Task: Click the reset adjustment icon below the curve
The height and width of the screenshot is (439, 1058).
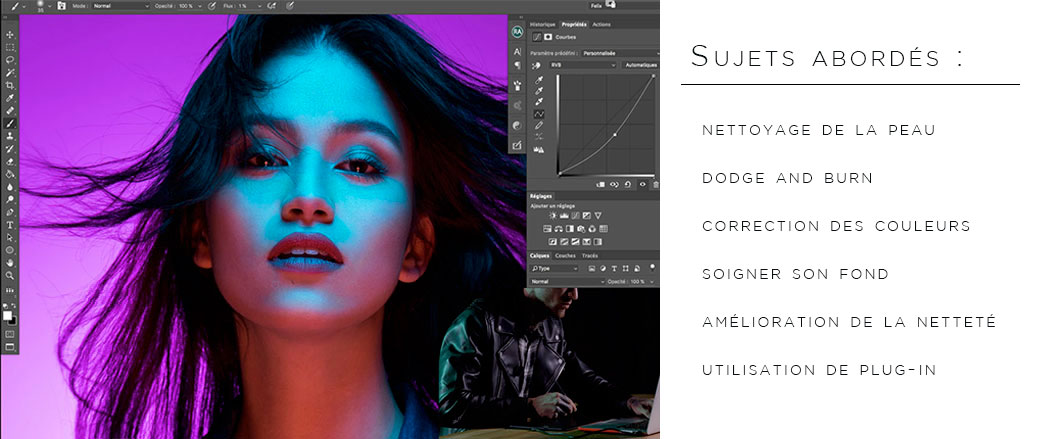Action: (628, 184)
